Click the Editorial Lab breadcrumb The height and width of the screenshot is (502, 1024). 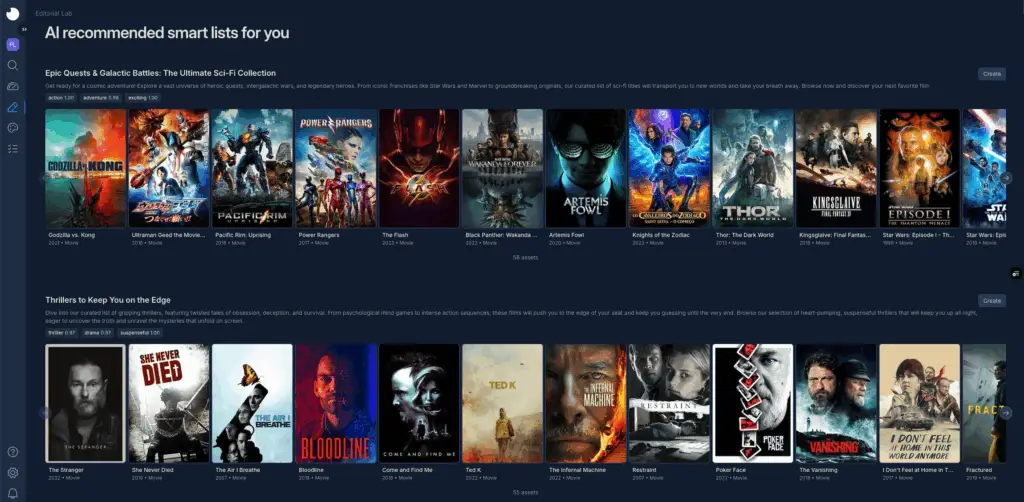pyautogui.click(x=52, y=12)
